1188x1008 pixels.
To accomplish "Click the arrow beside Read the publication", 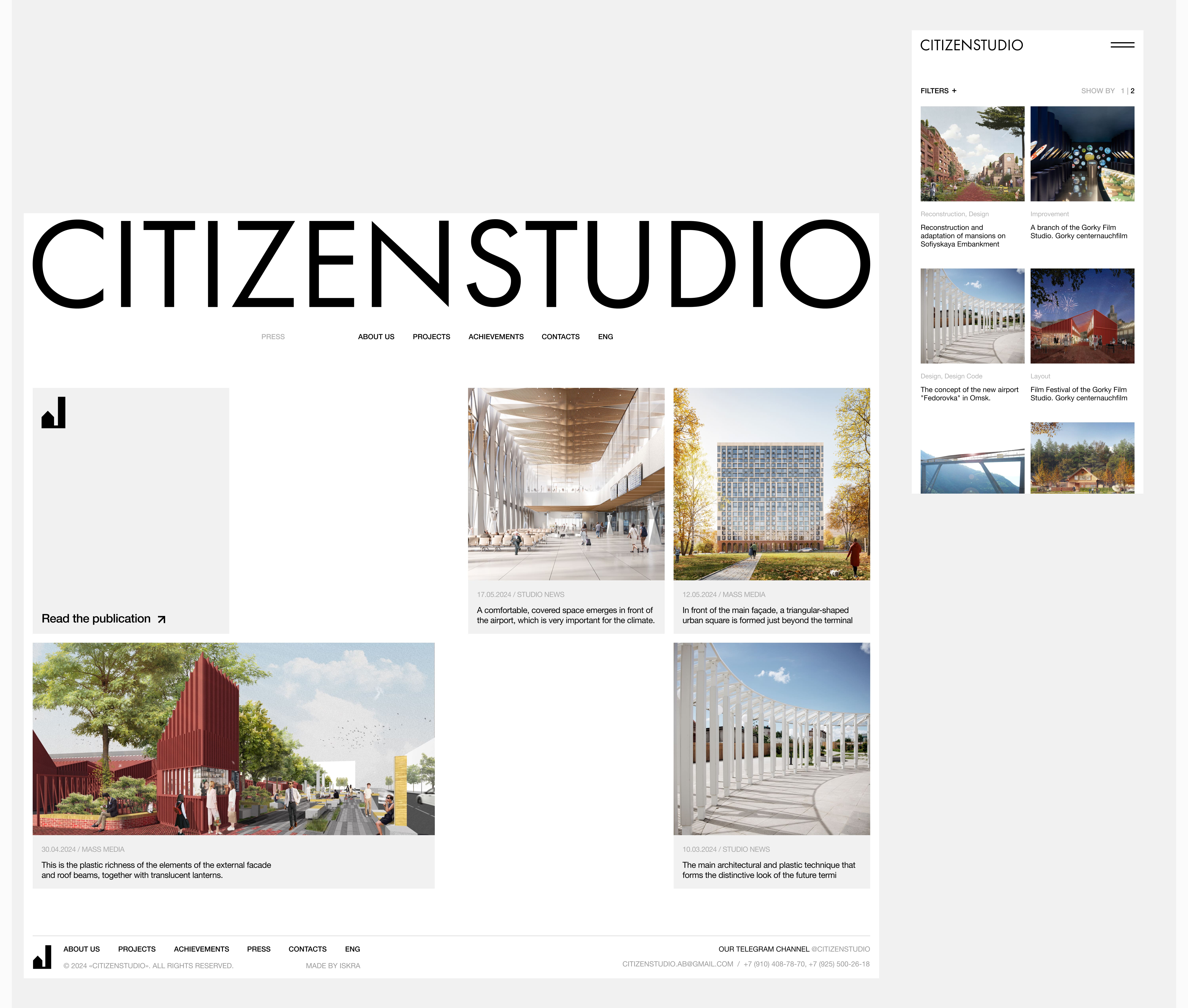I will pos(162,619).
